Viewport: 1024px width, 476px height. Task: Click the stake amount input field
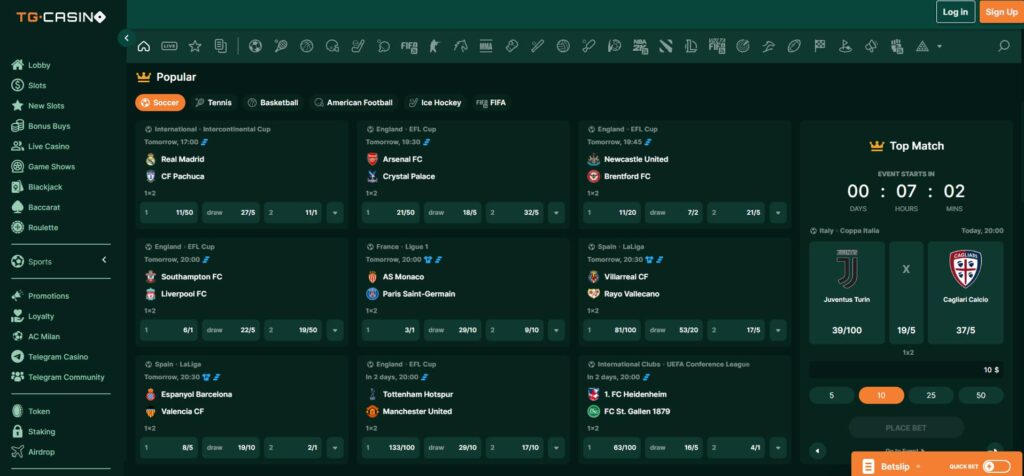[906, 370]
